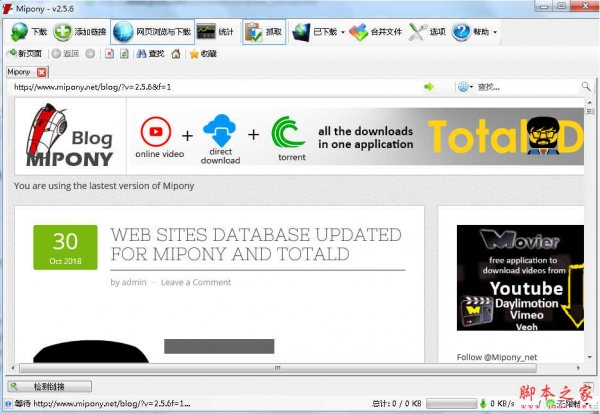Click the 查找 binoculars find button
Viewport: 600px width, 414px height.
pyautogui.click(x=150, y=54)
